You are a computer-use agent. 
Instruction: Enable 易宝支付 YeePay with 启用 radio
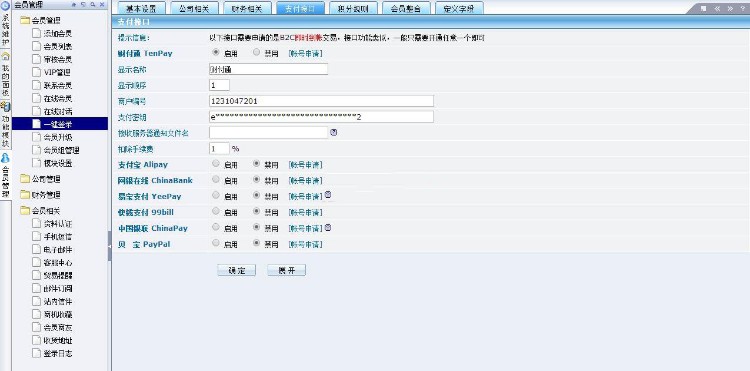tap(216, 195)
